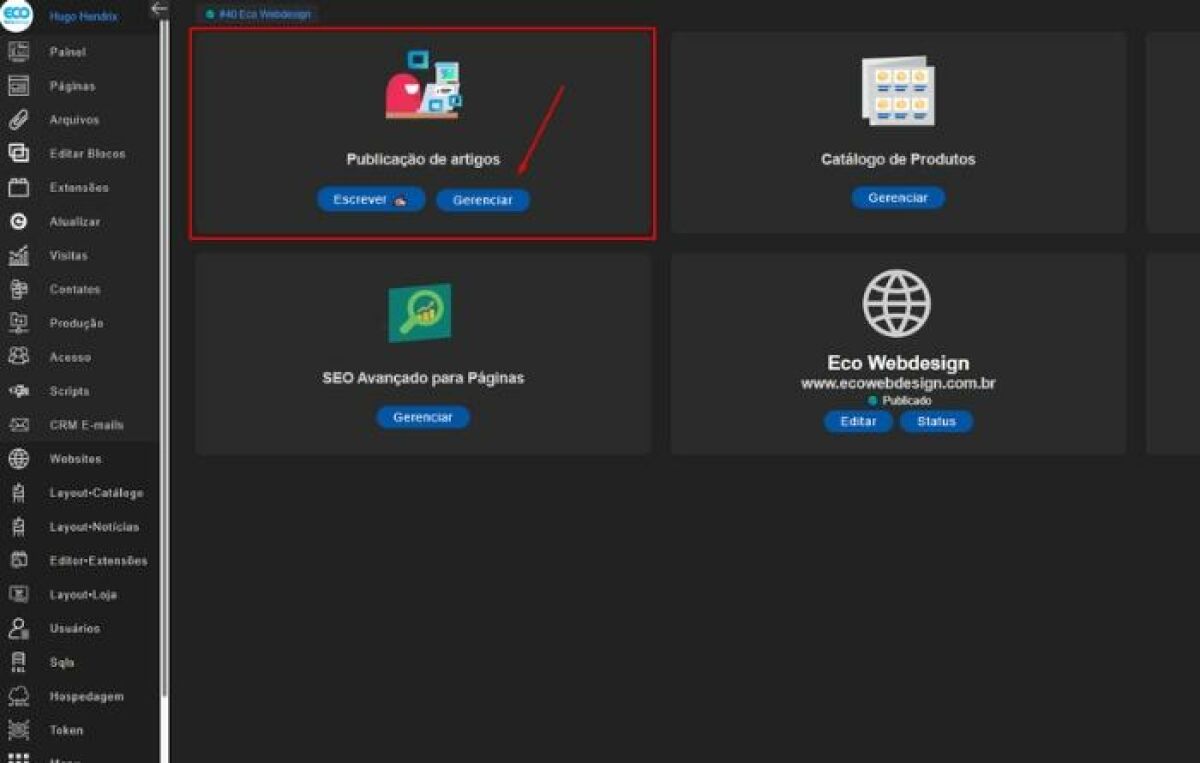Open the Hospedagem cloud icon
The height and width of the screenshot is (763, 1200).
pyautogui.click(x=18, y=696)
